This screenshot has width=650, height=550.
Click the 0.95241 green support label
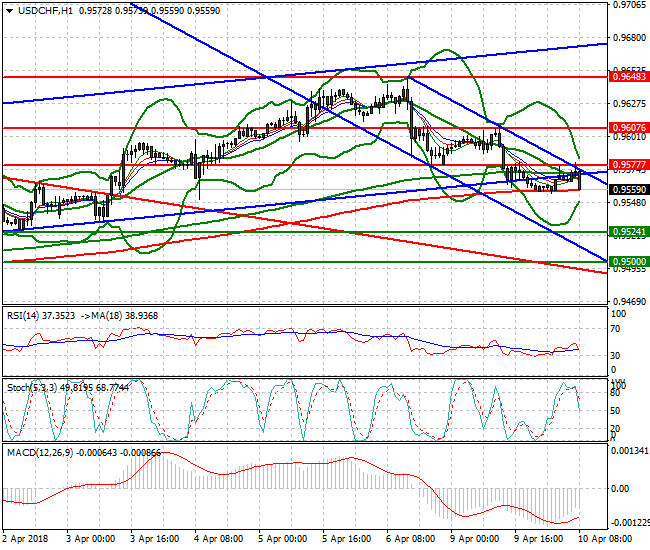[x=629, y=232]
